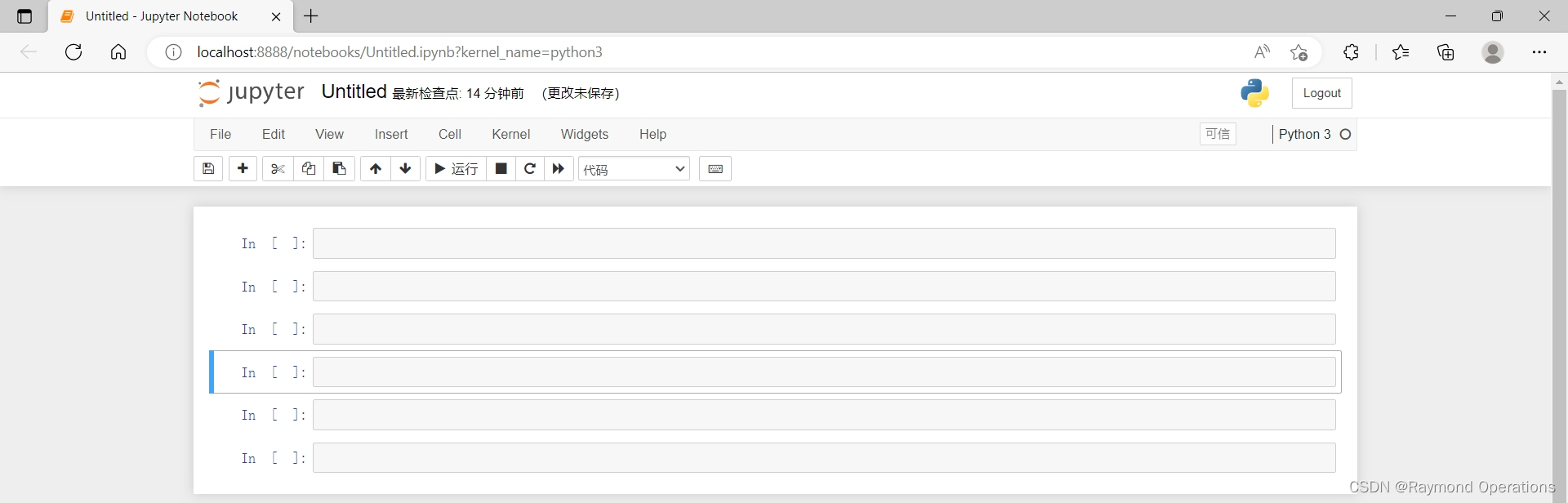This screenshot has width=1568, height=503.
Task: Open the tab actions menu icon
Action: point(24,16)
